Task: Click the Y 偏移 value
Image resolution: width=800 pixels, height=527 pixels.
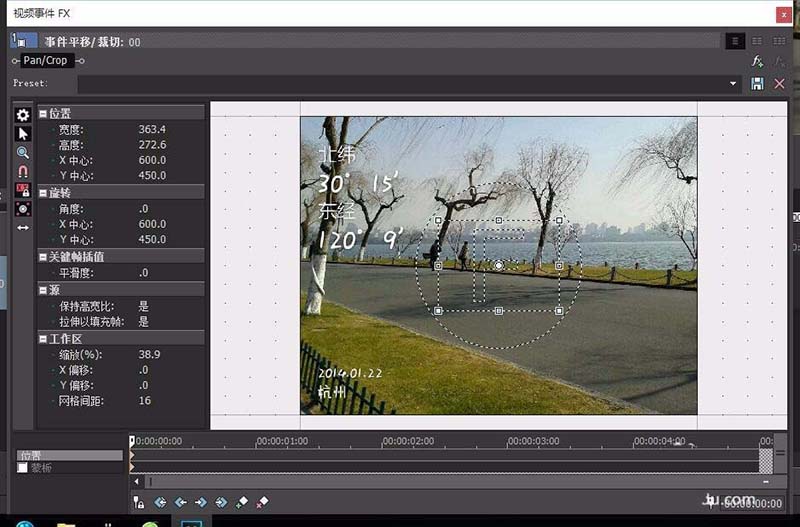Action: point(144,385)
